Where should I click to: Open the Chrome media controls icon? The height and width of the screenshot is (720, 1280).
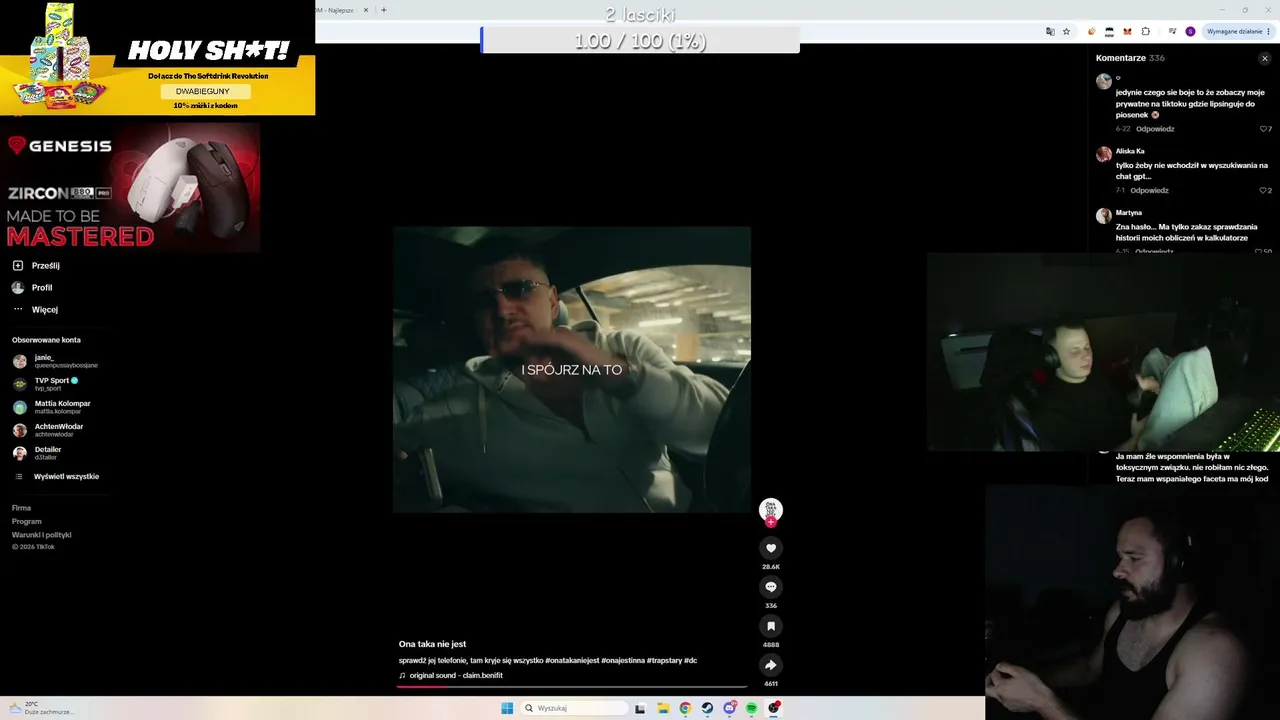pyautogui.click(x=1172, y=31)
